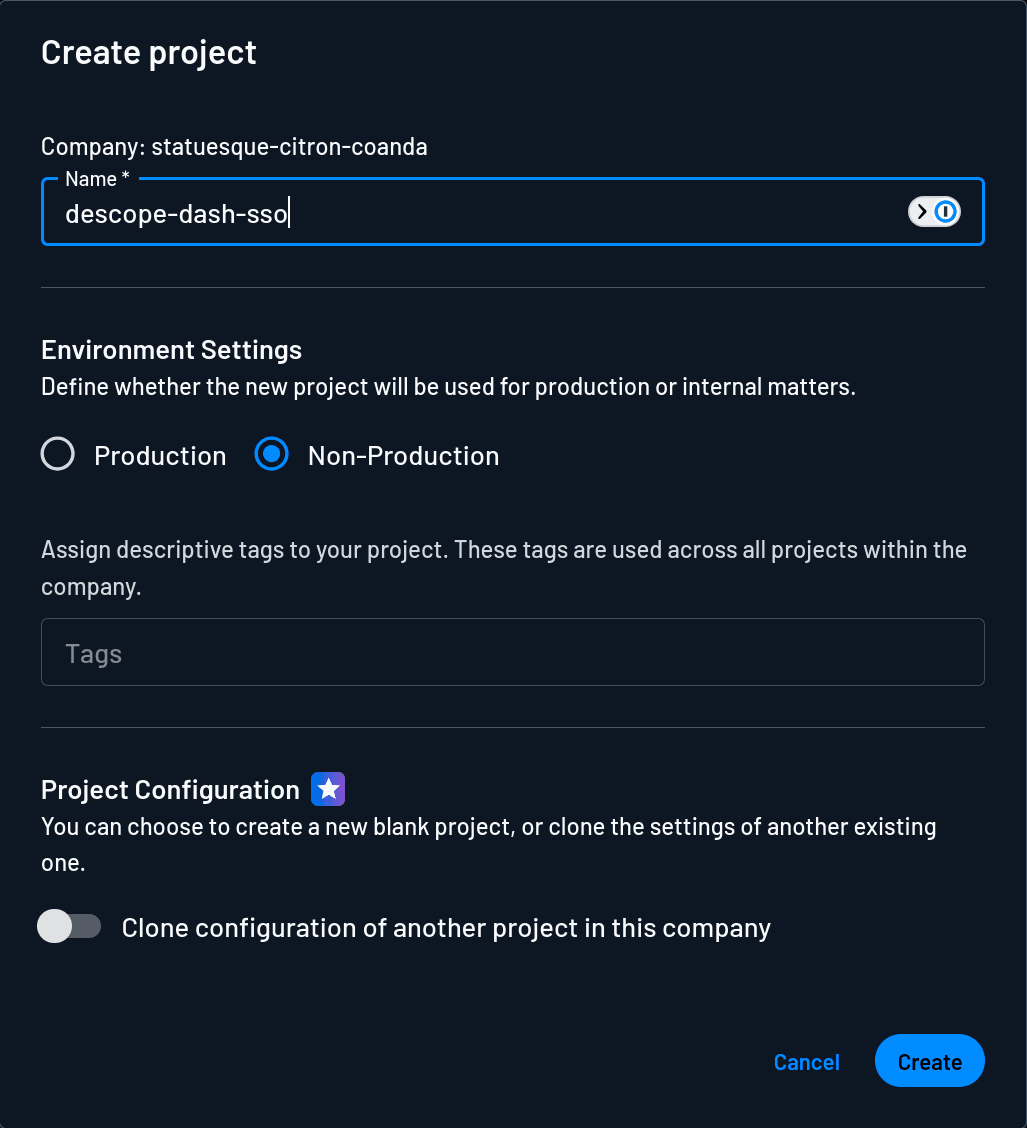This screenshot has width=1027, height=1128.
Task: Click the Tags placeholder text
Action: tap(94, 652)
